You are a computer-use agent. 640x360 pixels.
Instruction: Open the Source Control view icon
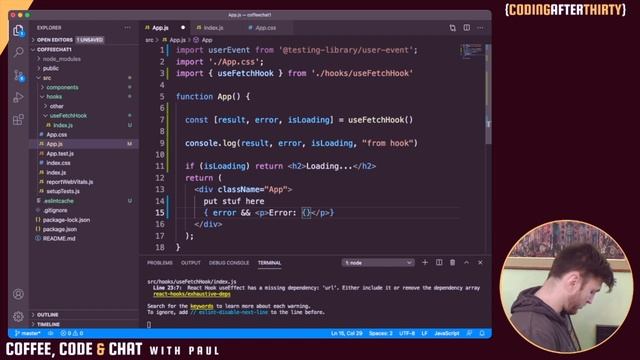pyautogui.click(x=18, y=75)
